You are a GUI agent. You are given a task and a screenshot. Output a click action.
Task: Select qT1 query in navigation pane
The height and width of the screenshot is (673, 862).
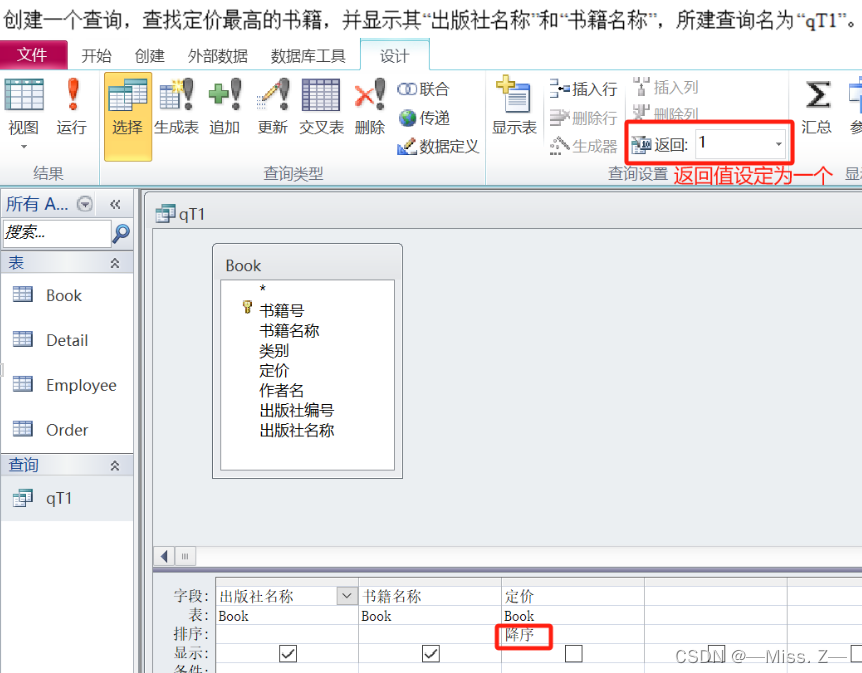click(x=67, y=498)
